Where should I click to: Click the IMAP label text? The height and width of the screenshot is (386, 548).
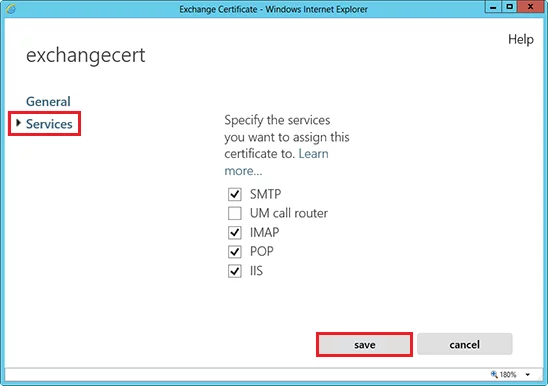point(265,233)
